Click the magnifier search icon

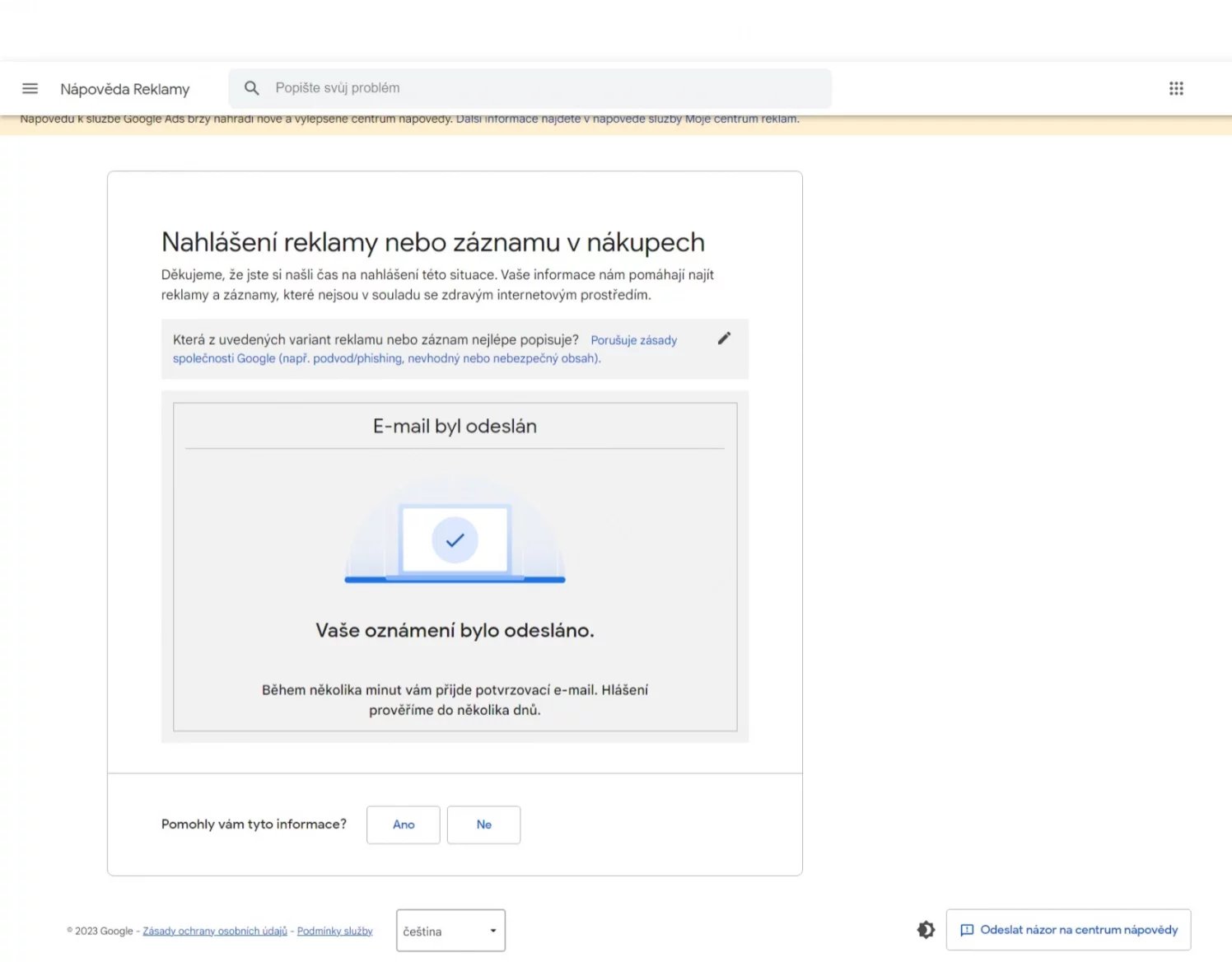tap(252, 88)
